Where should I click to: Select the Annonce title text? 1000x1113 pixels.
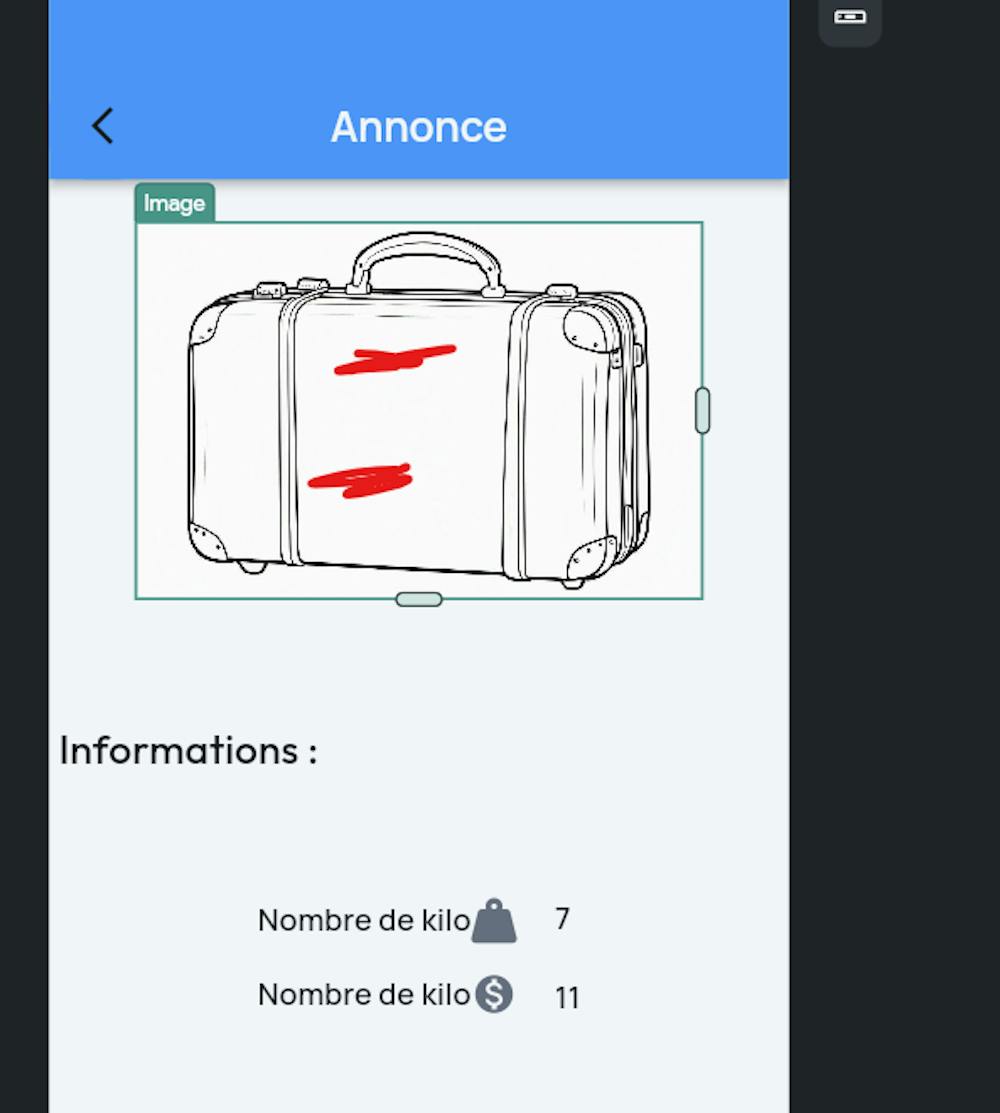(419, 127)
